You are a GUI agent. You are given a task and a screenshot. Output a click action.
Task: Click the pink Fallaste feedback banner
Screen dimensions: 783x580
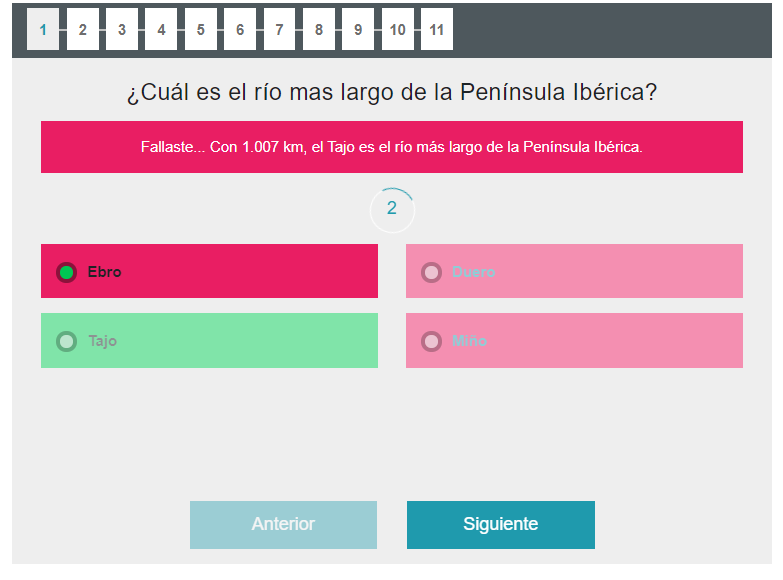click(392, 147)
